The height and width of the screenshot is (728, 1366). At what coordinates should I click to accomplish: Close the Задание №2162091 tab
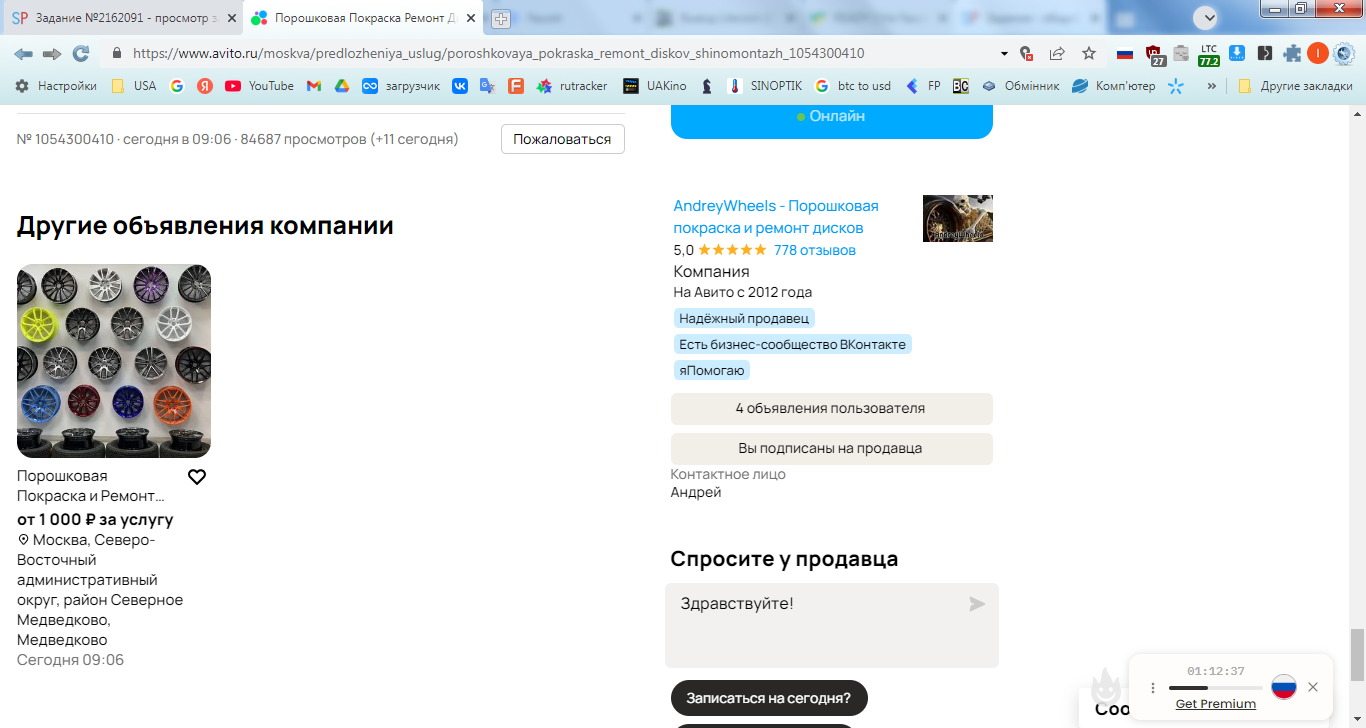(x=230, y=18)
